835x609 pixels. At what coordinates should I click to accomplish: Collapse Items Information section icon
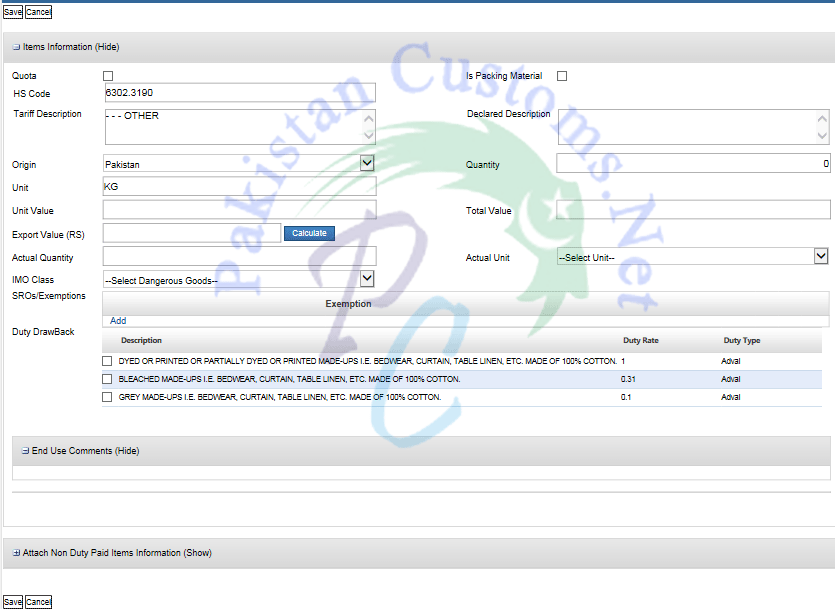click(17, 47)
